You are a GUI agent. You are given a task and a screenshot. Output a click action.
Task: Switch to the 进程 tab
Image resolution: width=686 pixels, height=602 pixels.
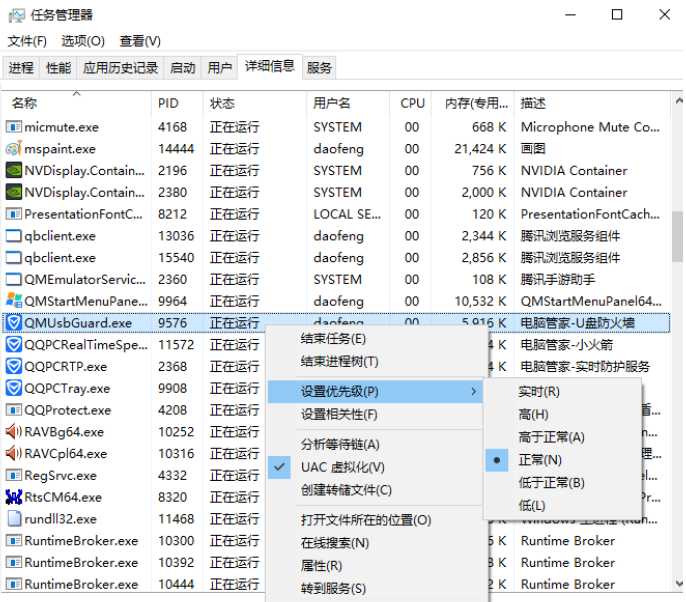click(21, 68)
